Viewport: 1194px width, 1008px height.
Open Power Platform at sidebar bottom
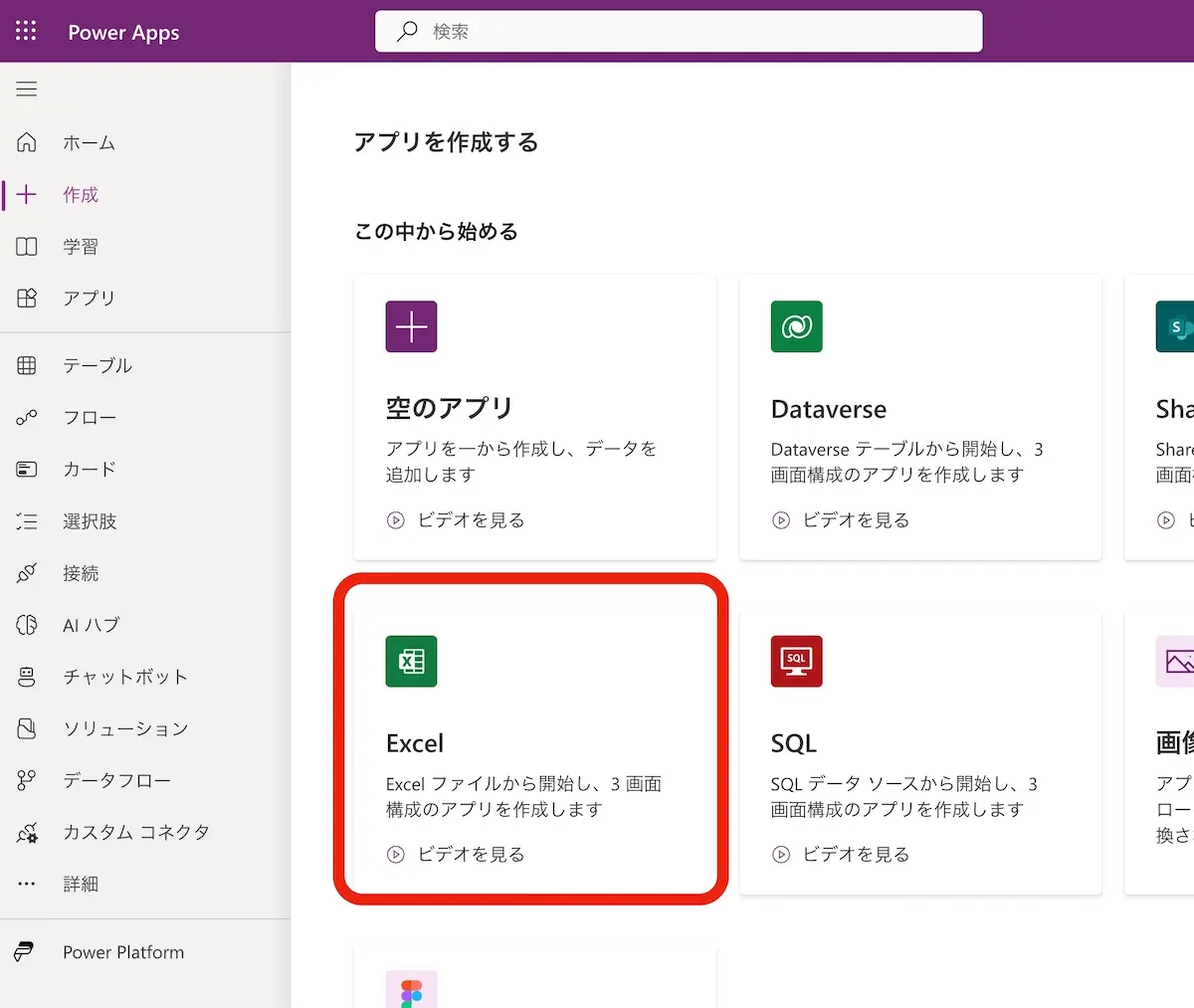pyautogui.click(x=122, y=952)
